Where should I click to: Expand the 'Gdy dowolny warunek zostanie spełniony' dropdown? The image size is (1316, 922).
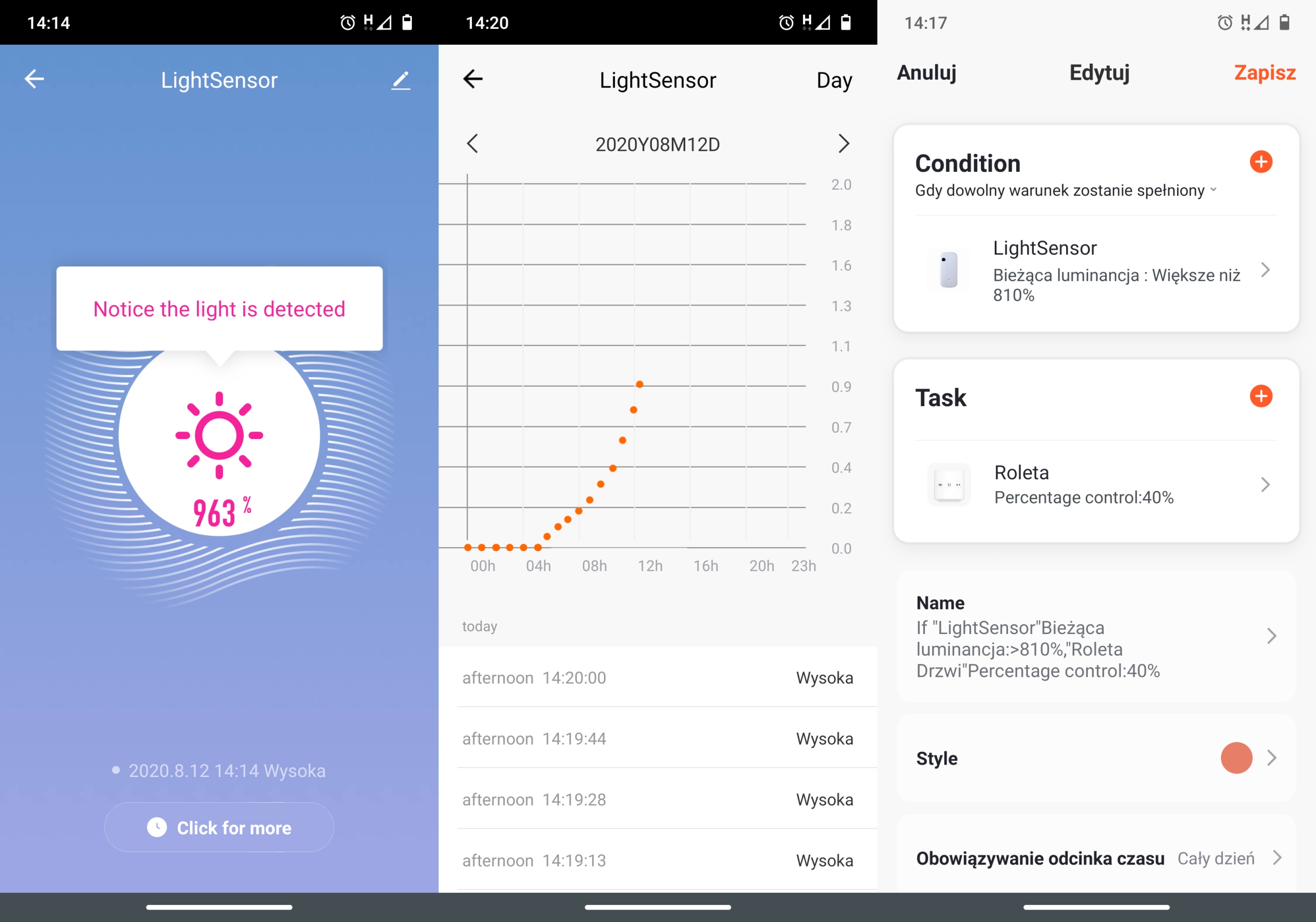click(1065, 190)
